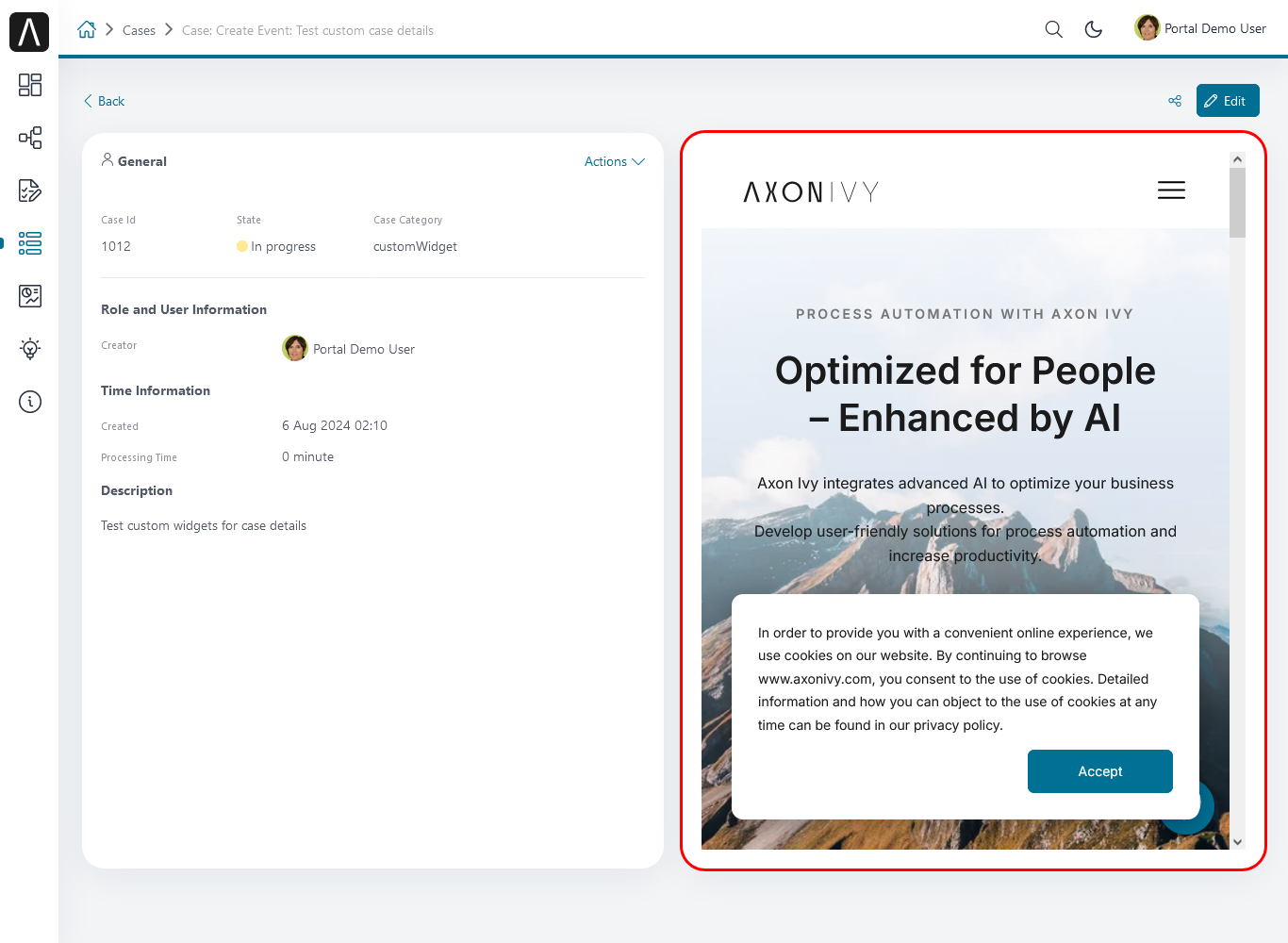Click the widget scrollbar down arrow
1288x943 pixels.
point(1238,842)
